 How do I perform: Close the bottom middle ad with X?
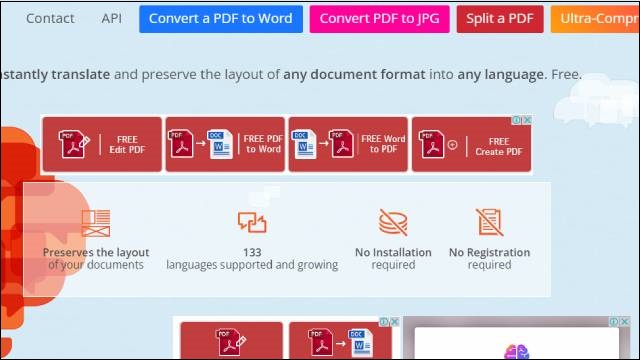point(395,322)
